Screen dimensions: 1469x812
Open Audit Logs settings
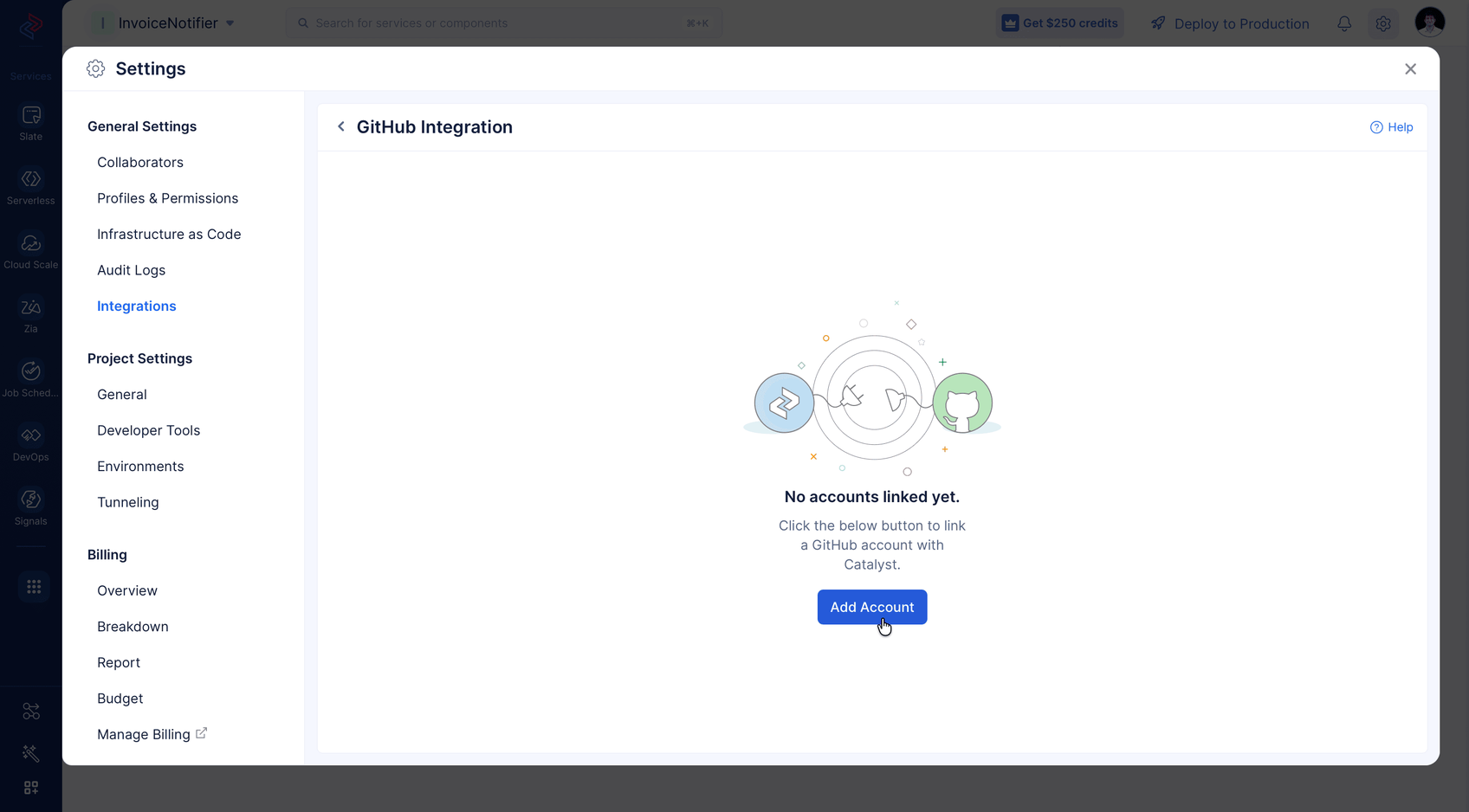pyautogui.click(x=131, y=270)
